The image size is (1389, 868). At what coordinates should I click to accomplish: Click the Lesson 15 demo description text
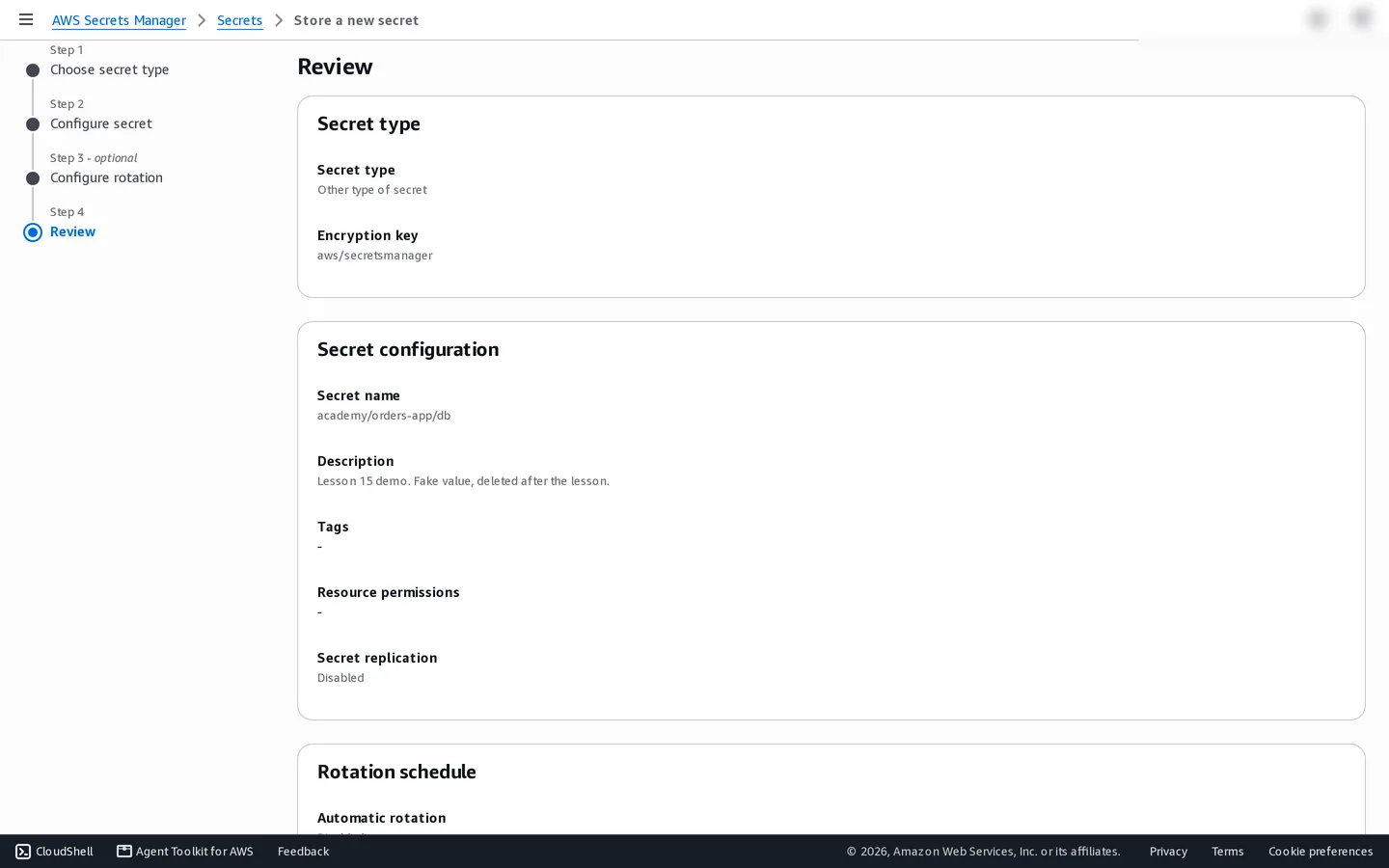[463, 481]
